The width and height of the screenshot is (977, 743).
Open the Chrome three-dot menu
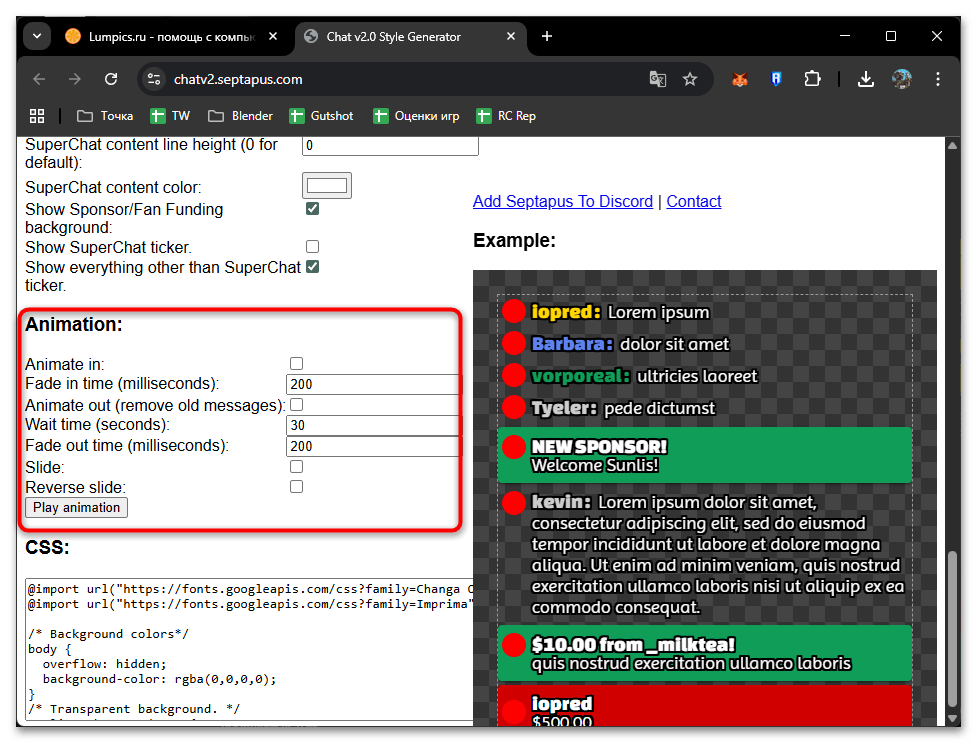pyautogui.click(x=938, y=79)
